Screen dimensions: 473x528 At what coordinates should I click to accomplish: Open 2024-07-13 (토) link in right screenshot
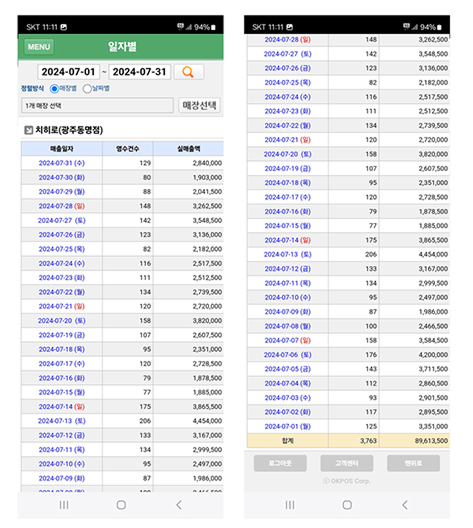[x=288, y=254]
